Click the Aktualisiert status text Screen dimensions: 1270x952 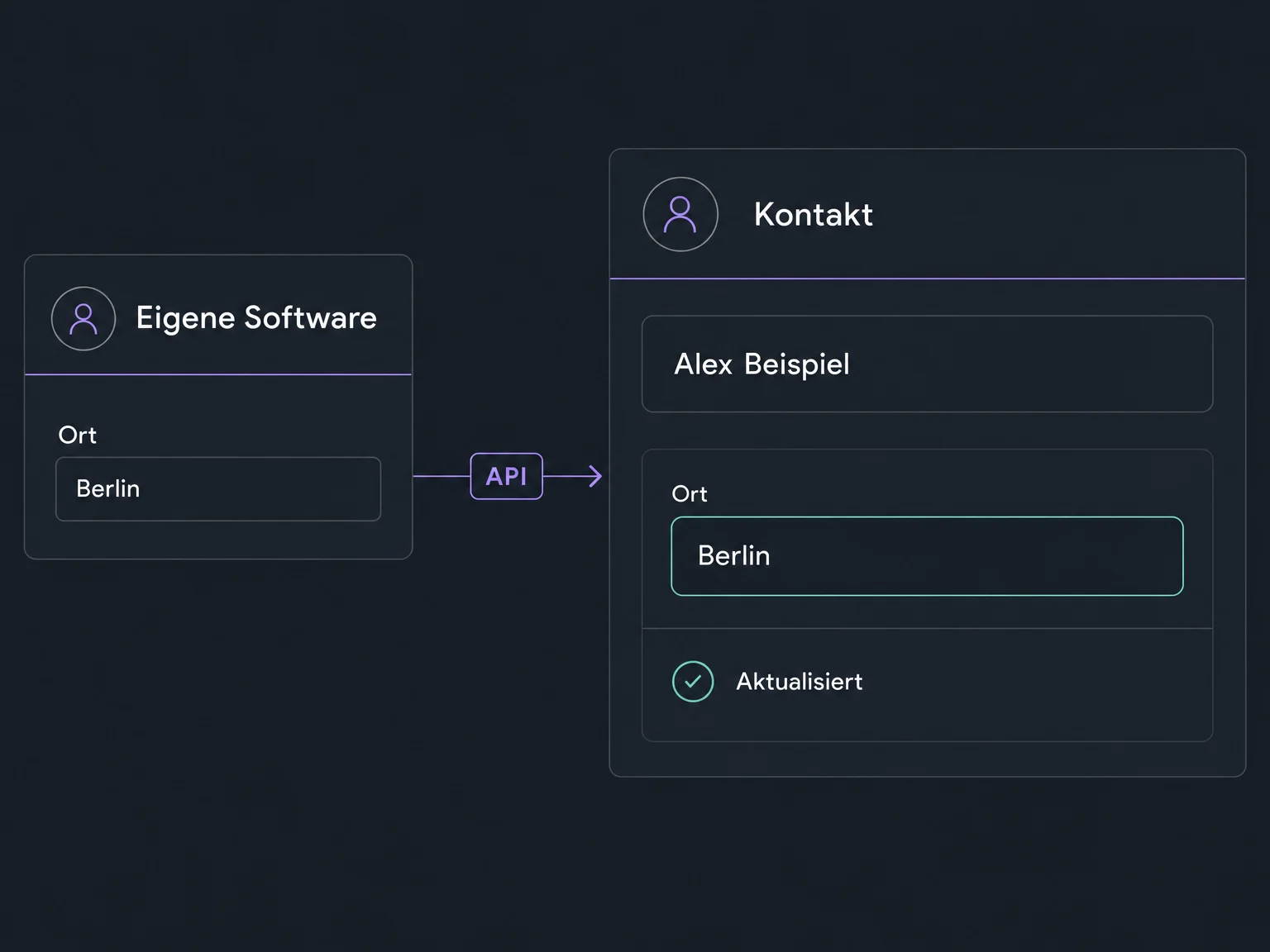(800, 682)
